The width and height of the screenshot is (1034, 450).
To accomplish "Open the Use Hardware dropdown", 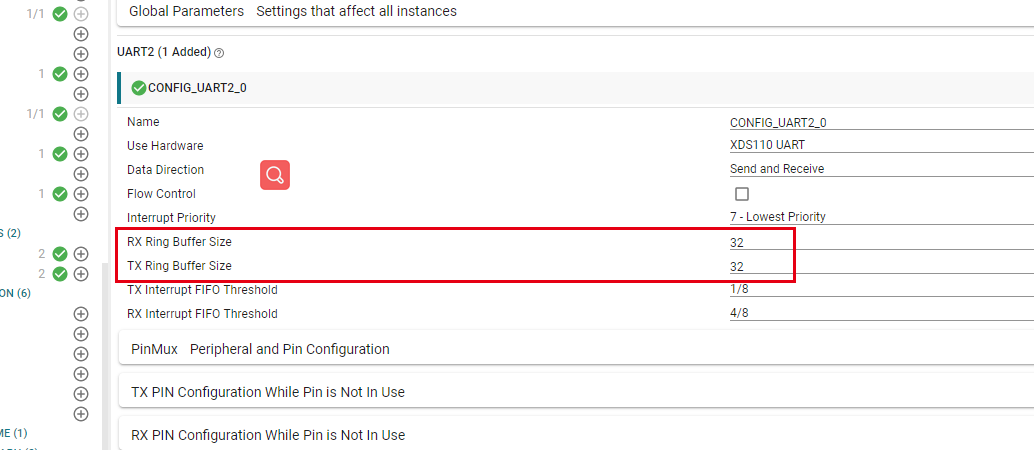I will click(880, 146).
